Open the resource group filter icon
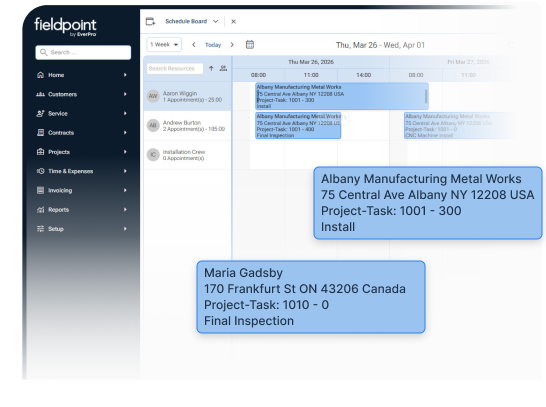The height and width of the screenshot is (407, 546). pos(223,68)
